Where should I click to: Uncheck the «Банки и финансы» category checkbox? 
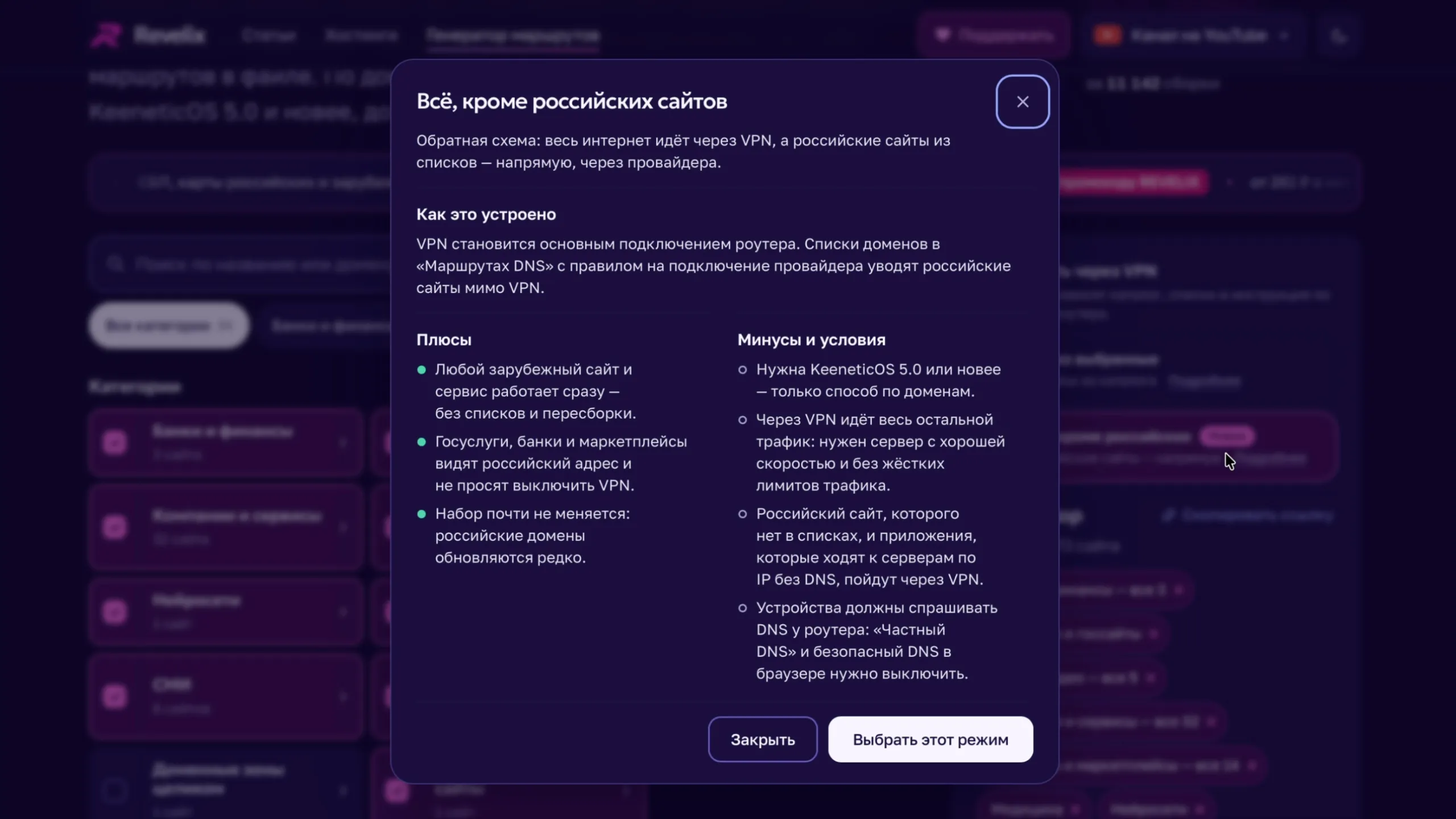point(115,442)
